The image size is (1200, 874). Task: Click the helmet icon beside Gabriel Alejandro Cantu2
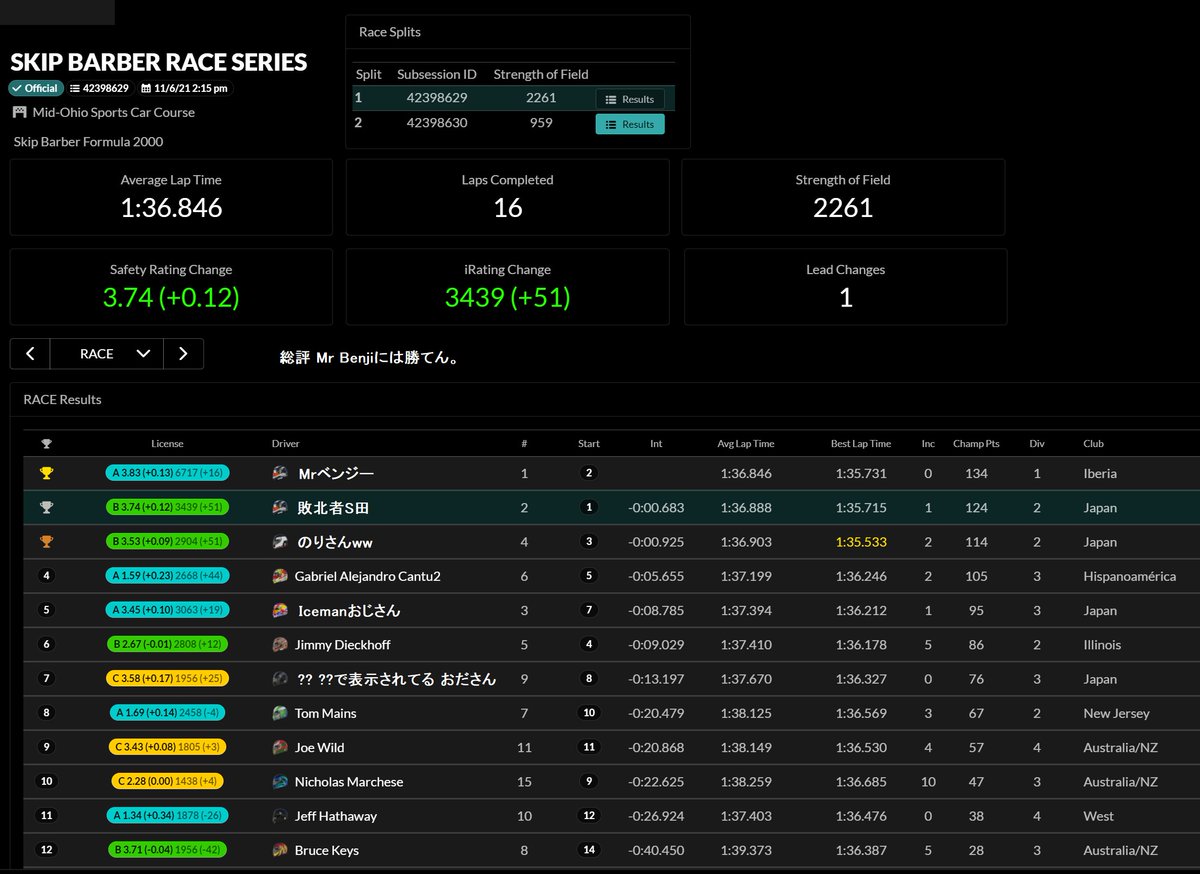280,576
